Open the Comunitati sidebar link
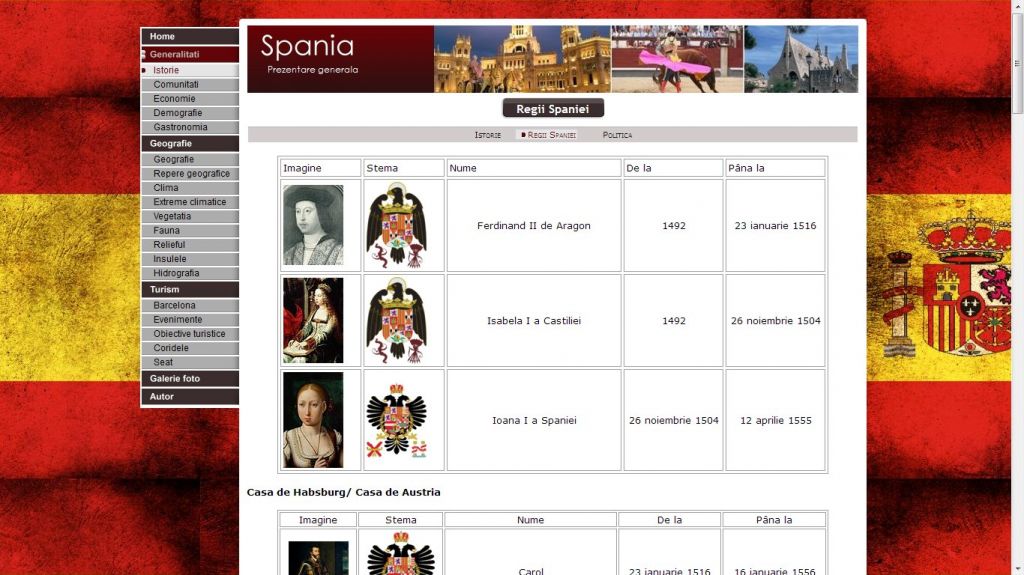The height and width of the screenshot is (575, 1024). point(189,84)
